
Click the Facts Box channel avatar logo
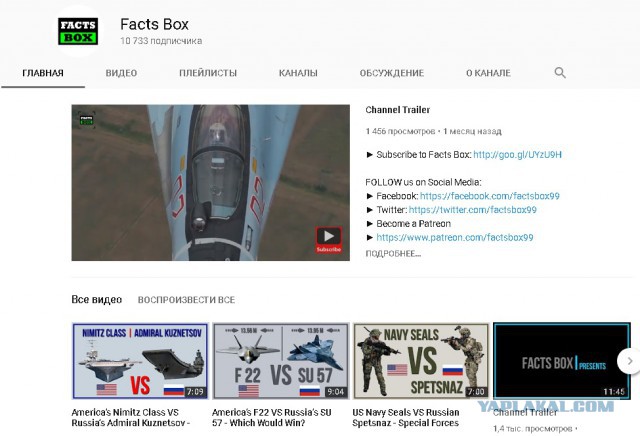(x=78, y=31)
